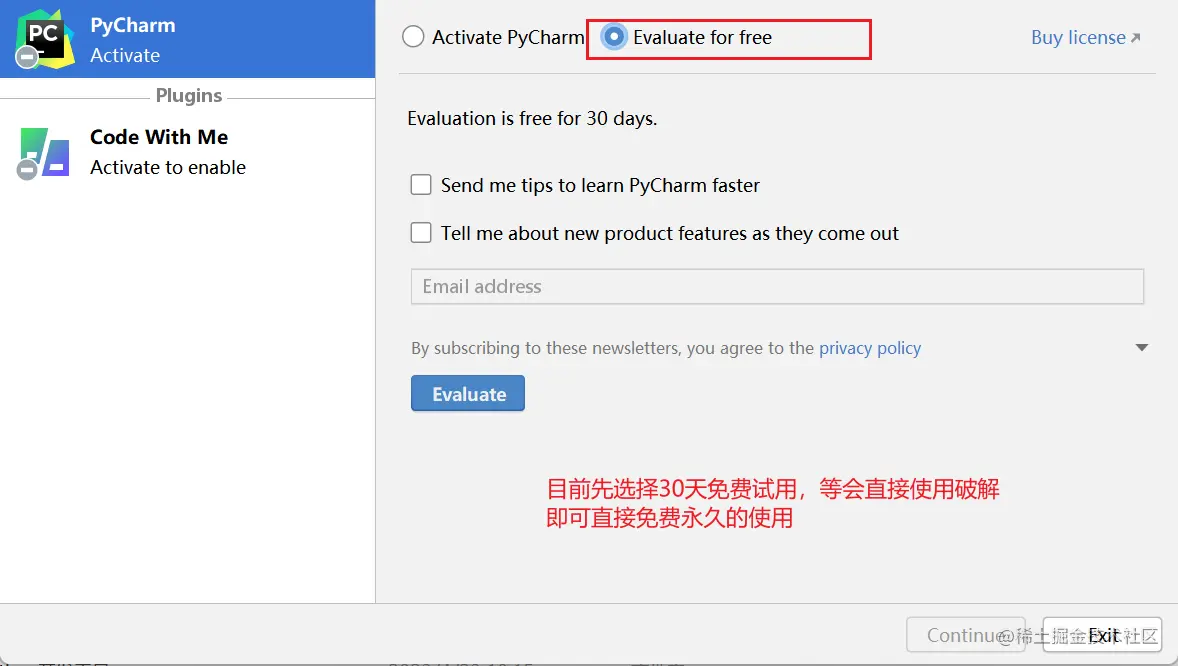The height and width of the screenshot is (666, 1178).
Task: Select the Activate PyCharm radio button
Action: pos(413,37)
